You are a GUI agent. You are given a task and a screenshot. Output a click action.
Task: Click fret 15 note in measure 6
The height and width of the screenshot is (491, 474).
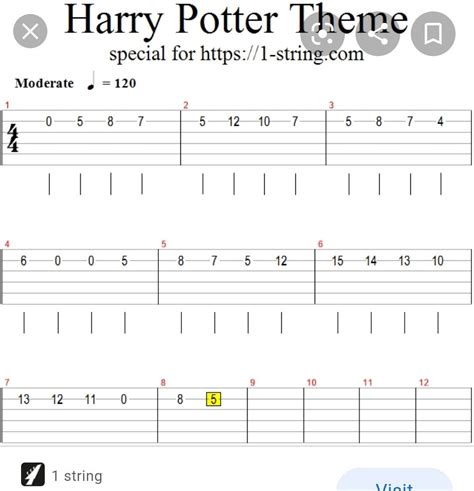coord(337,261)
